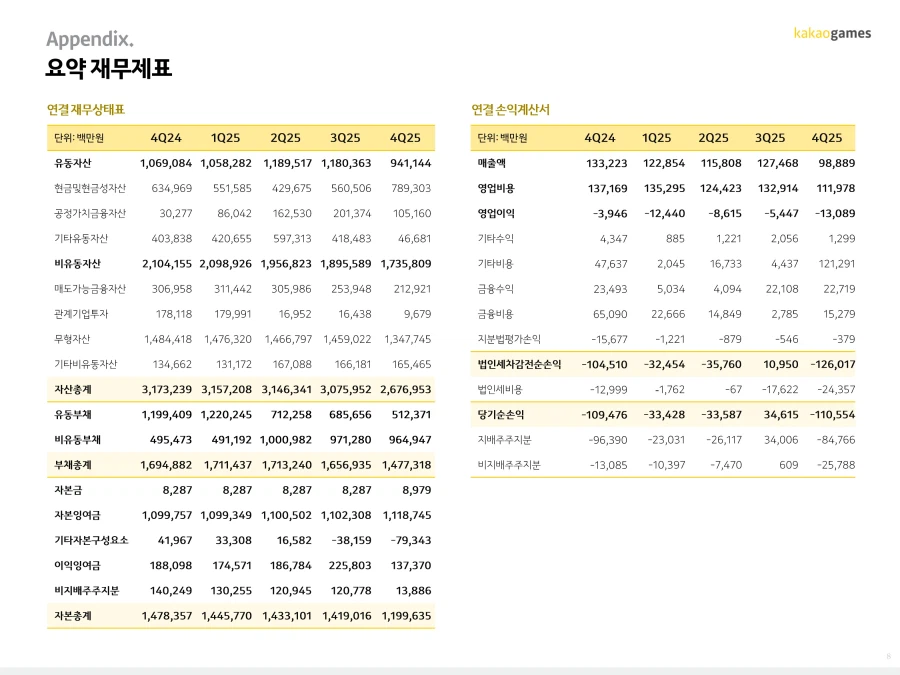Click the 연결 재무상태표 section heading
Image resolution: width=900 pixels, height=675 pixels.
pos(85,109)
